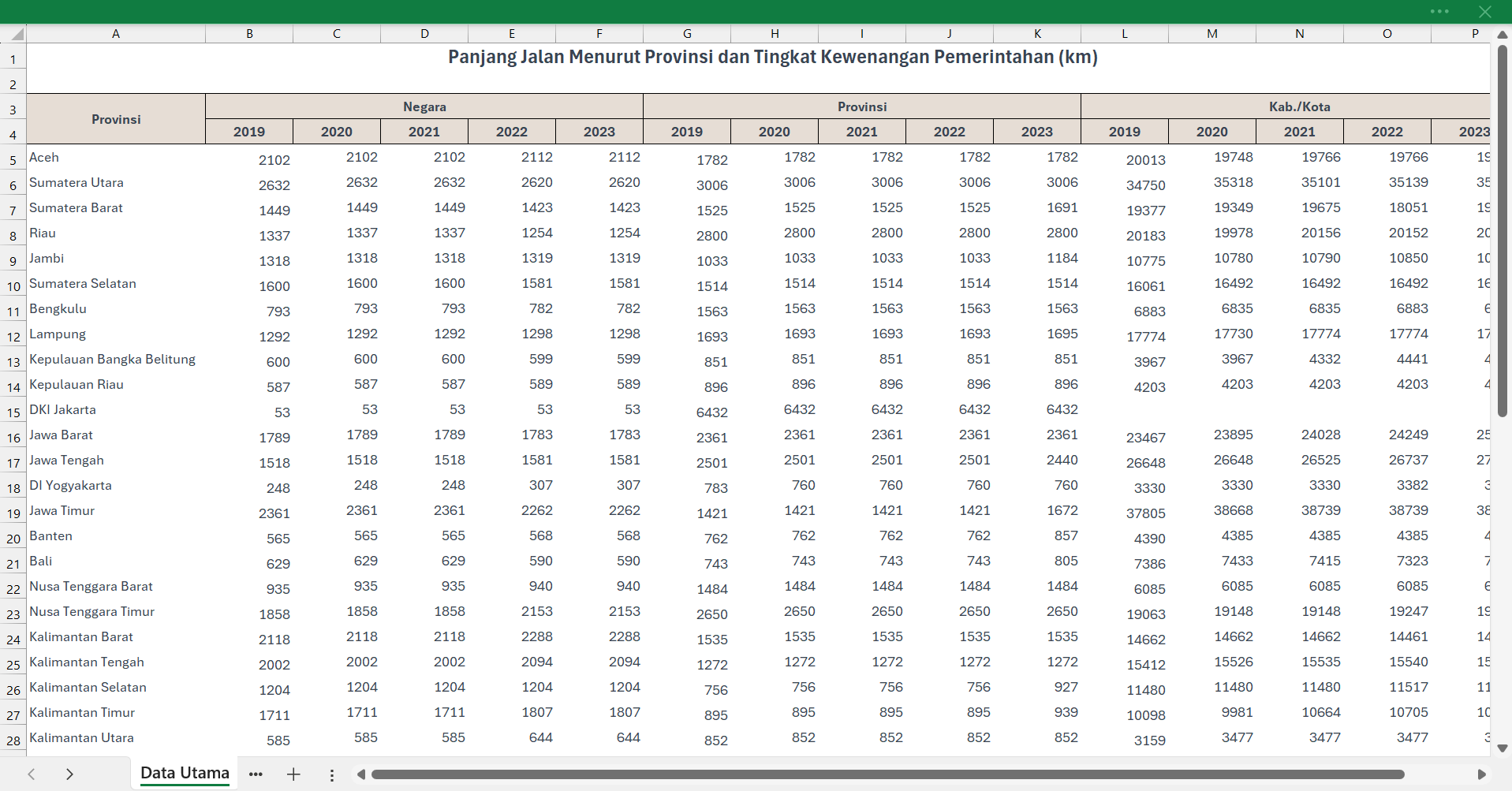Click the horizontal scrollbar left arrow
1512x791 pixels.
tap(361, 774)
